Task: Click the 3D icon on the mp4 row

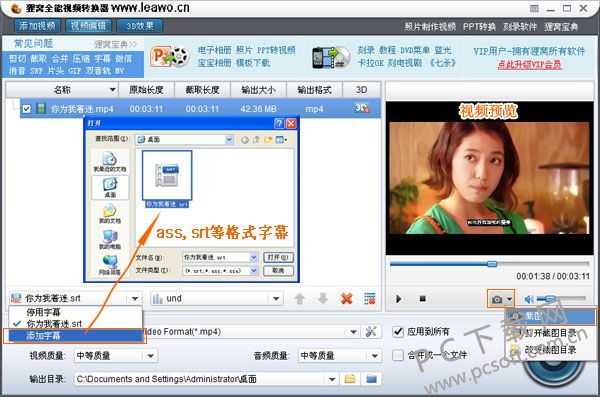Action: pyautogui.click(x=362, y=108)
